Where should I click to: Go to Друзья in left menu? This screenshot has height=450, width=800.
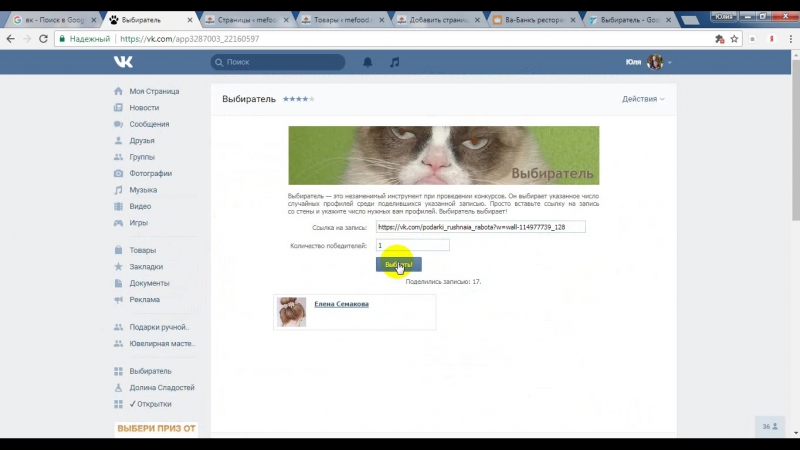click(x=141, y=141)
